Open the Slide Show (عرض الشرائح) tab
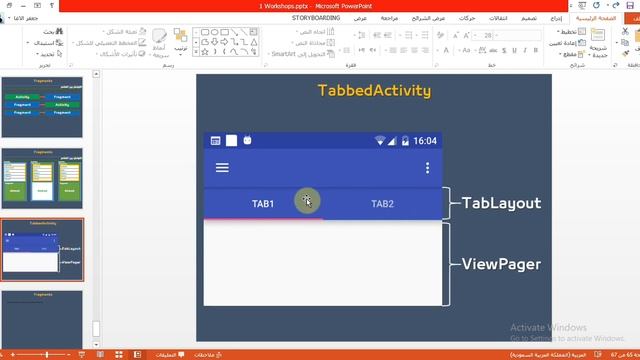640x360 pixels. [428, 18]
